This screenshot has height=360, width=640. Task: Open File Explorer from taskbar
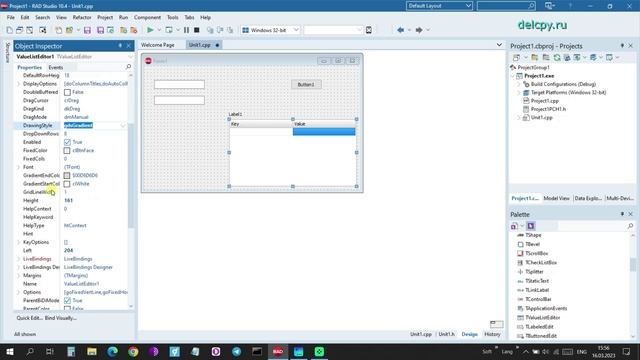tap(92, 351)
